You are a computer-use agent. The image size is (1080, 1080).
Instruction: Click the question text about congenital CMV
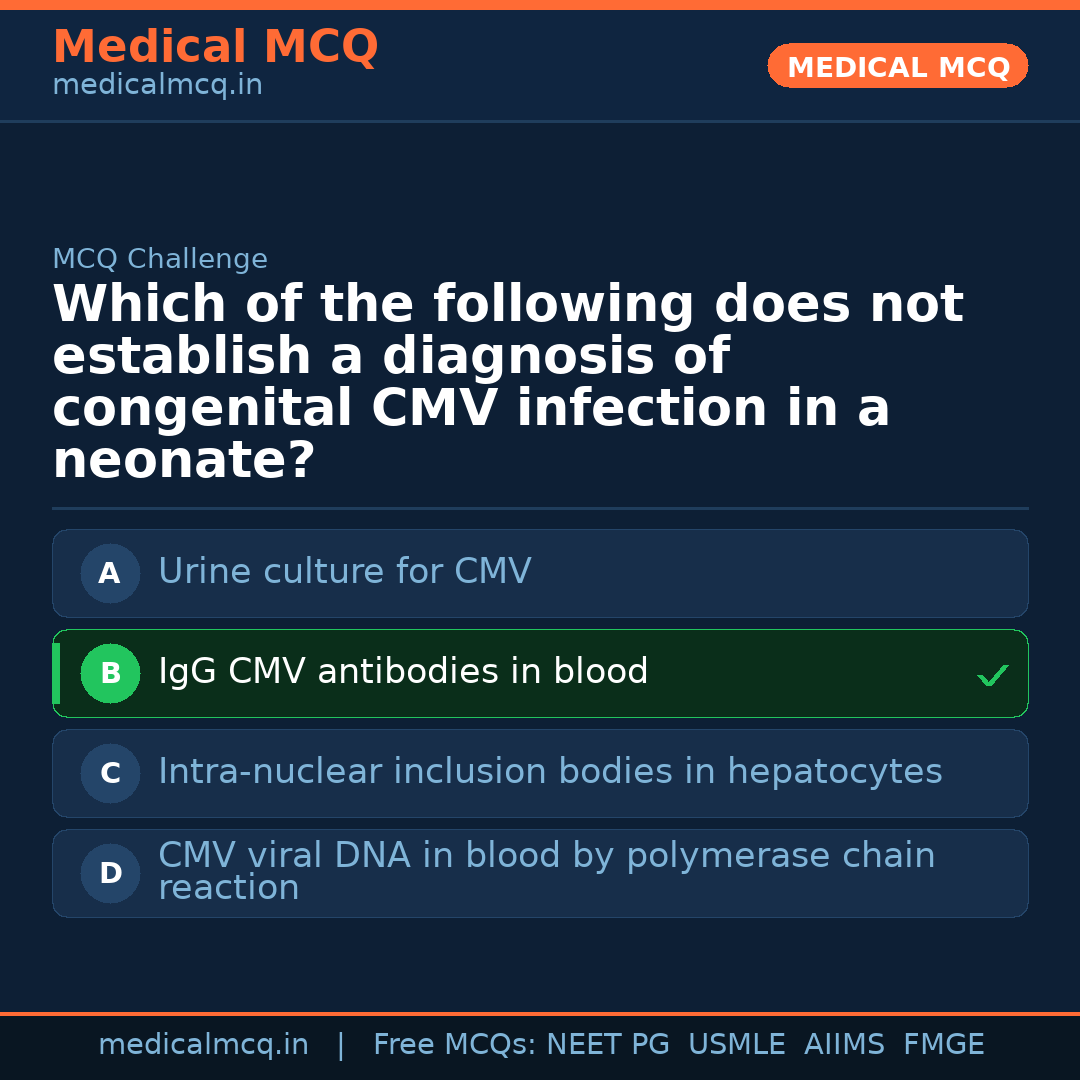pos(508,383)
